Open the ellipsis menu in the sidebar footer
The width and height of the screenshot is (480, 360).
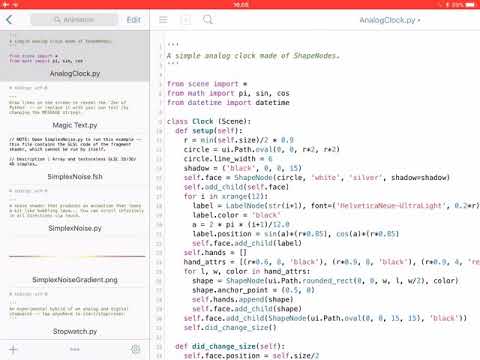pyautogui.click(x=75, y=349)
